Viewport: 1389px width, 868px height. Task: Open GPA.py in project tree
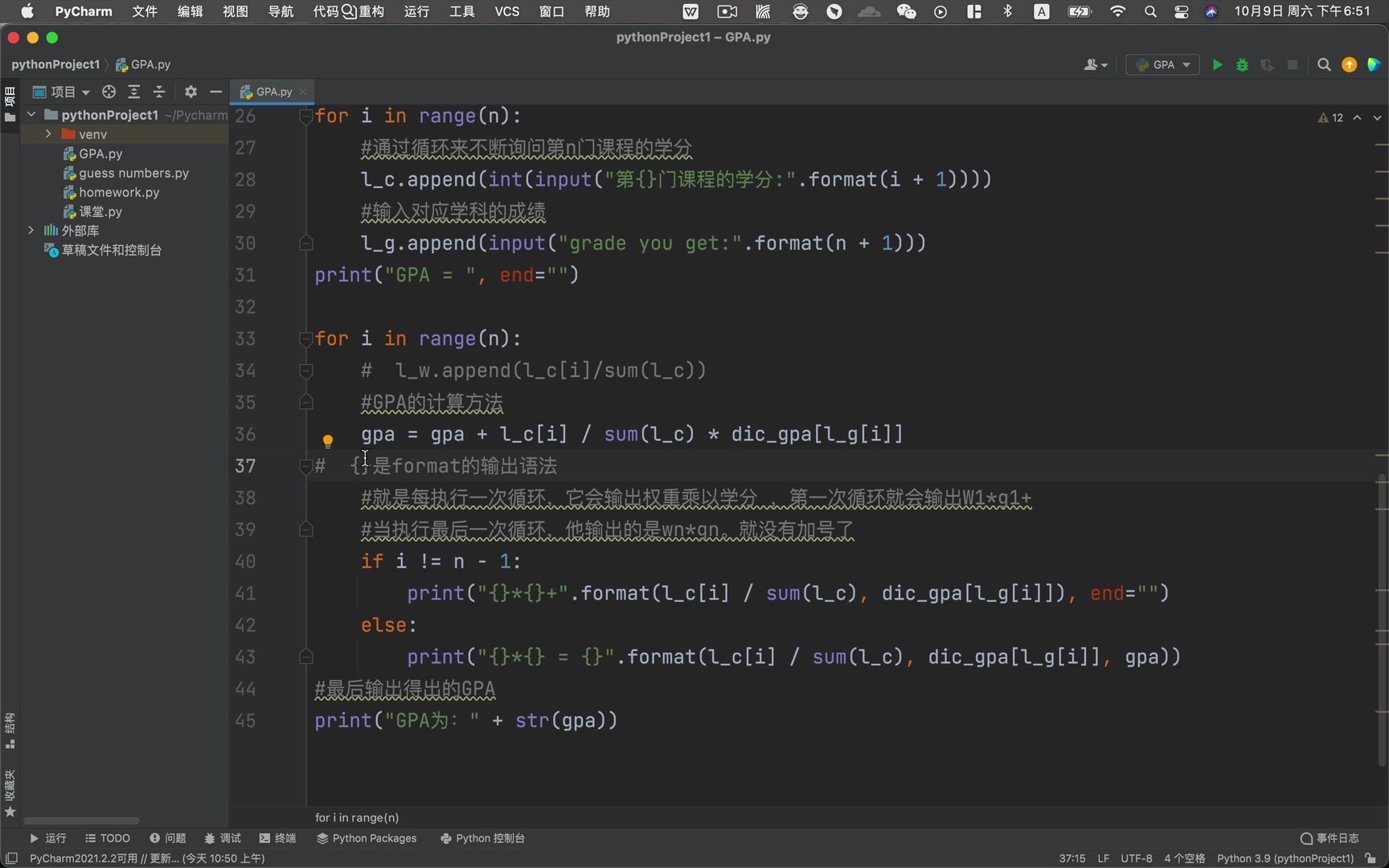[x=100, y=154]
